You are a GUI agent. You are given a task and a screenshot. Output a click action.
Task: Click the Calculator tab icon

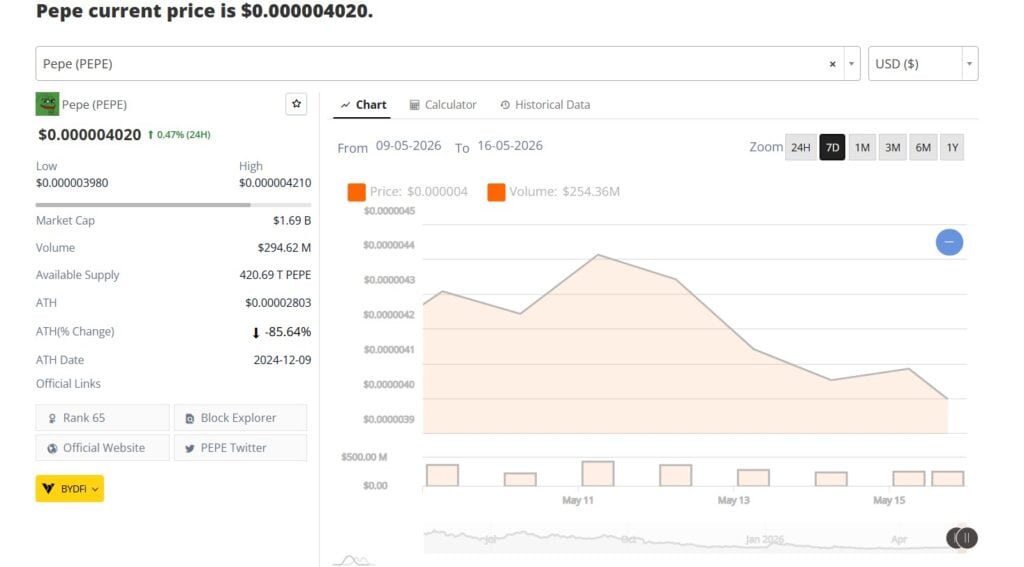pos(414,105)
